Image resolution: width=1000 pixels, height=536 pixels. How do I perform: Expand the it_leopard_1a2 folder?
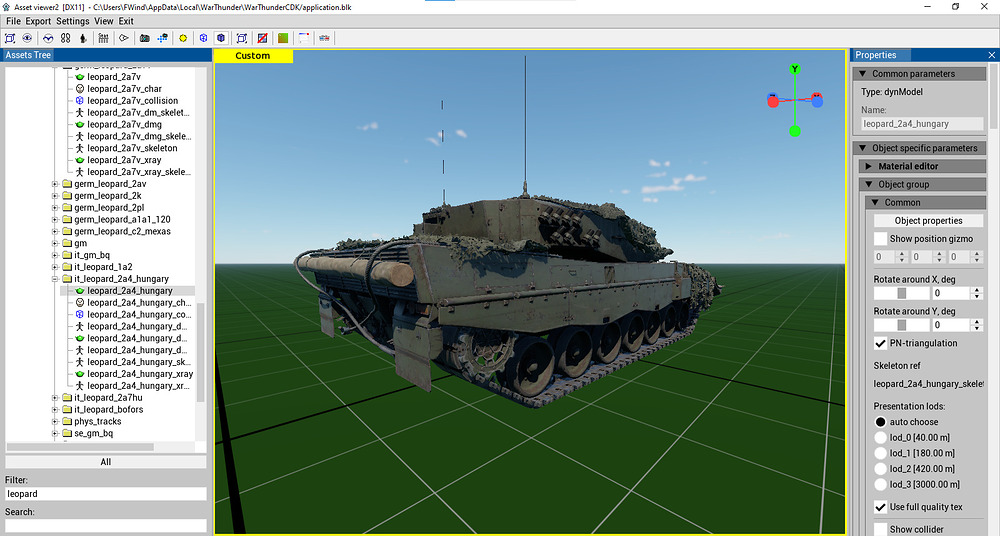coord(55,267)
